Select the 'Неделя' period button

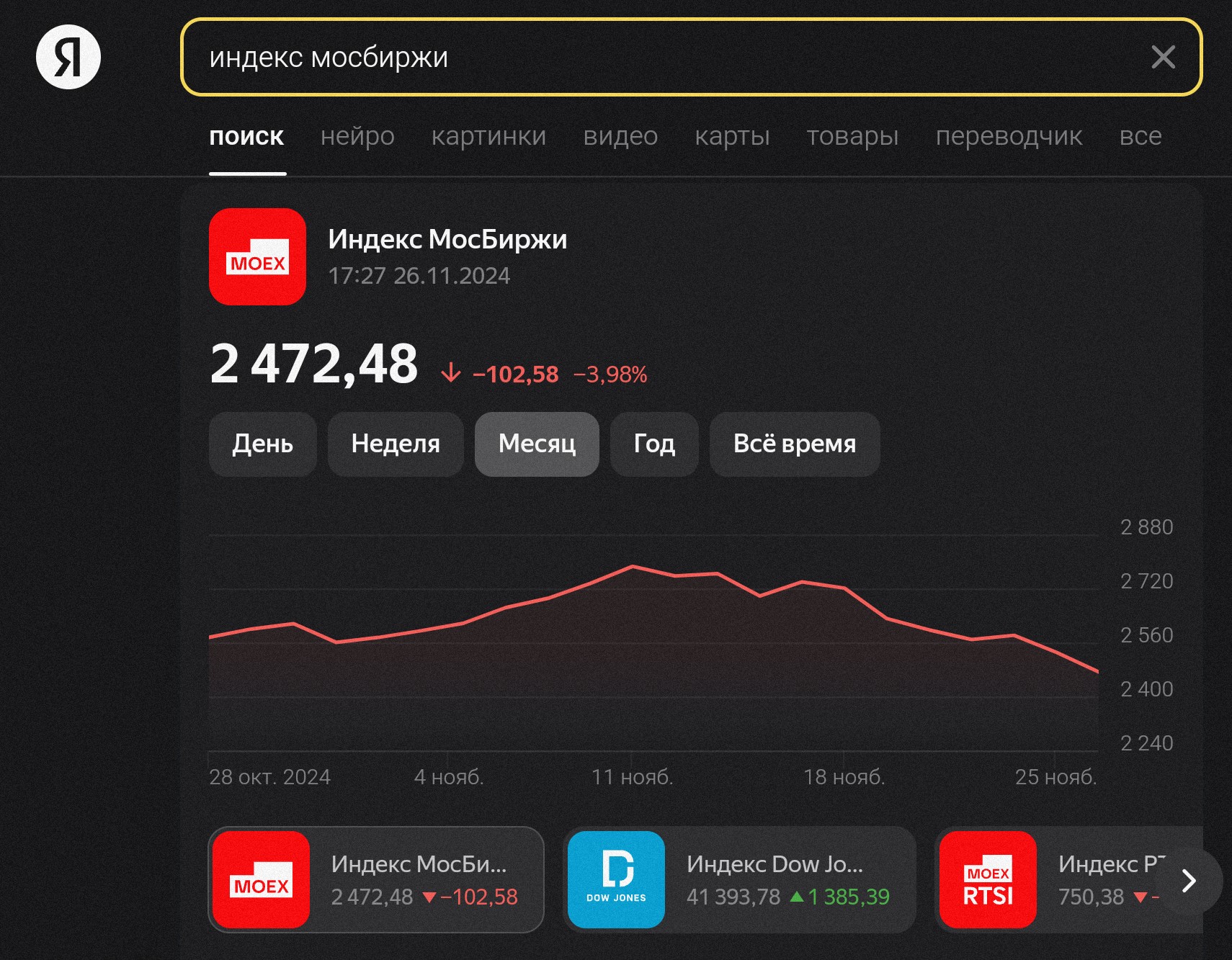pos(396,444)
